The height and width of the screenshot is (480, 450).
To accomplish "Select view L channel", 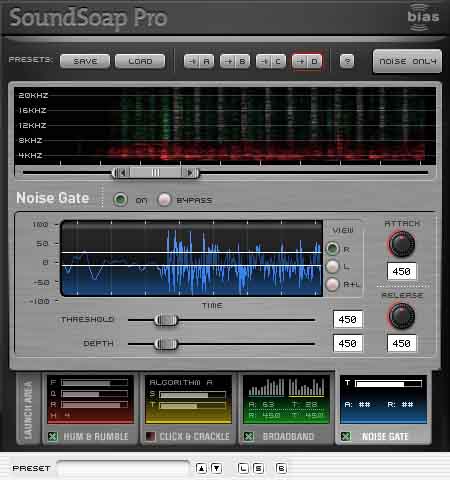I will [x=332, y=266].
